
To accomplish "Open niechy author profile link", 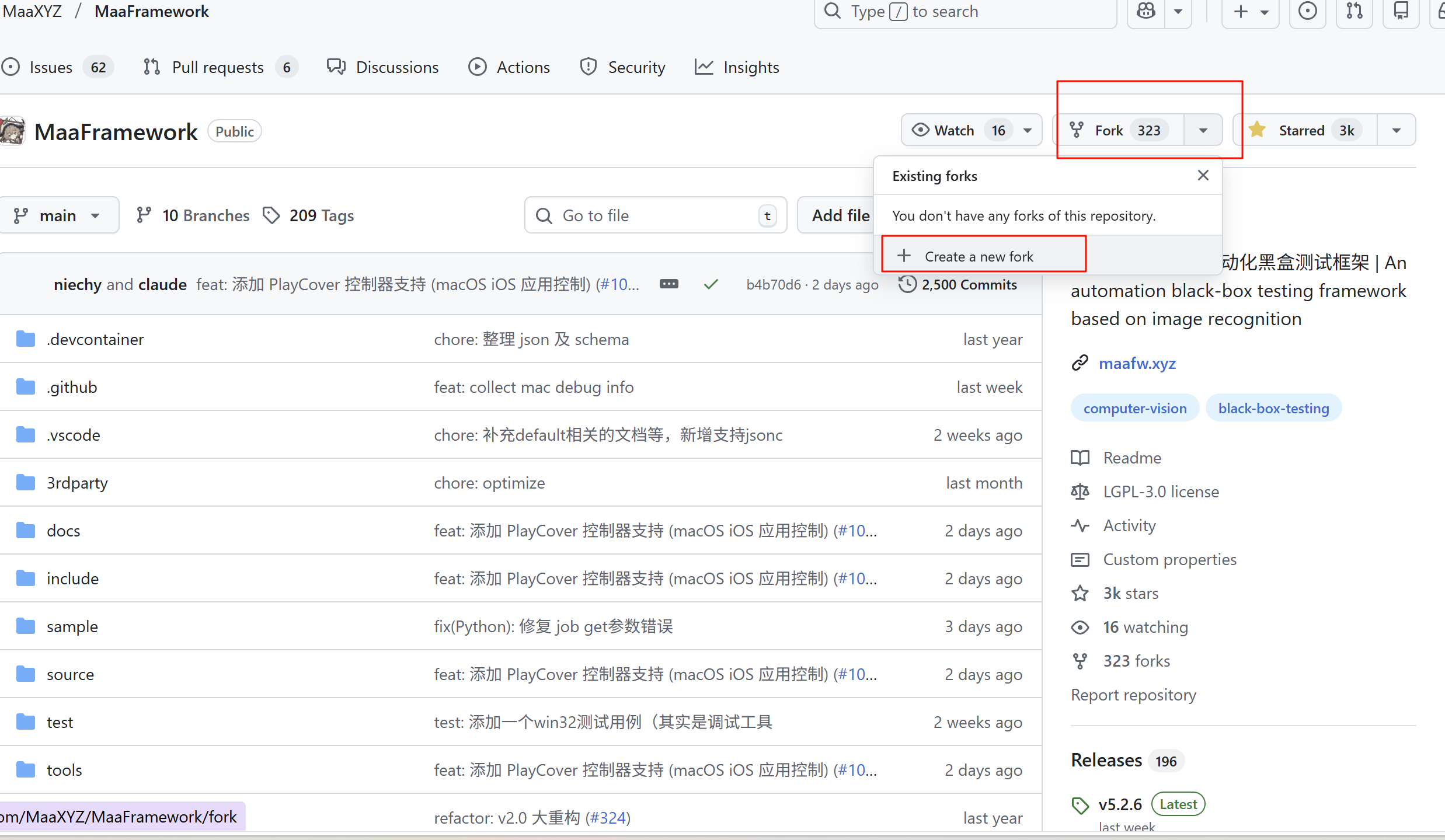I will click(x=78, y=284).
